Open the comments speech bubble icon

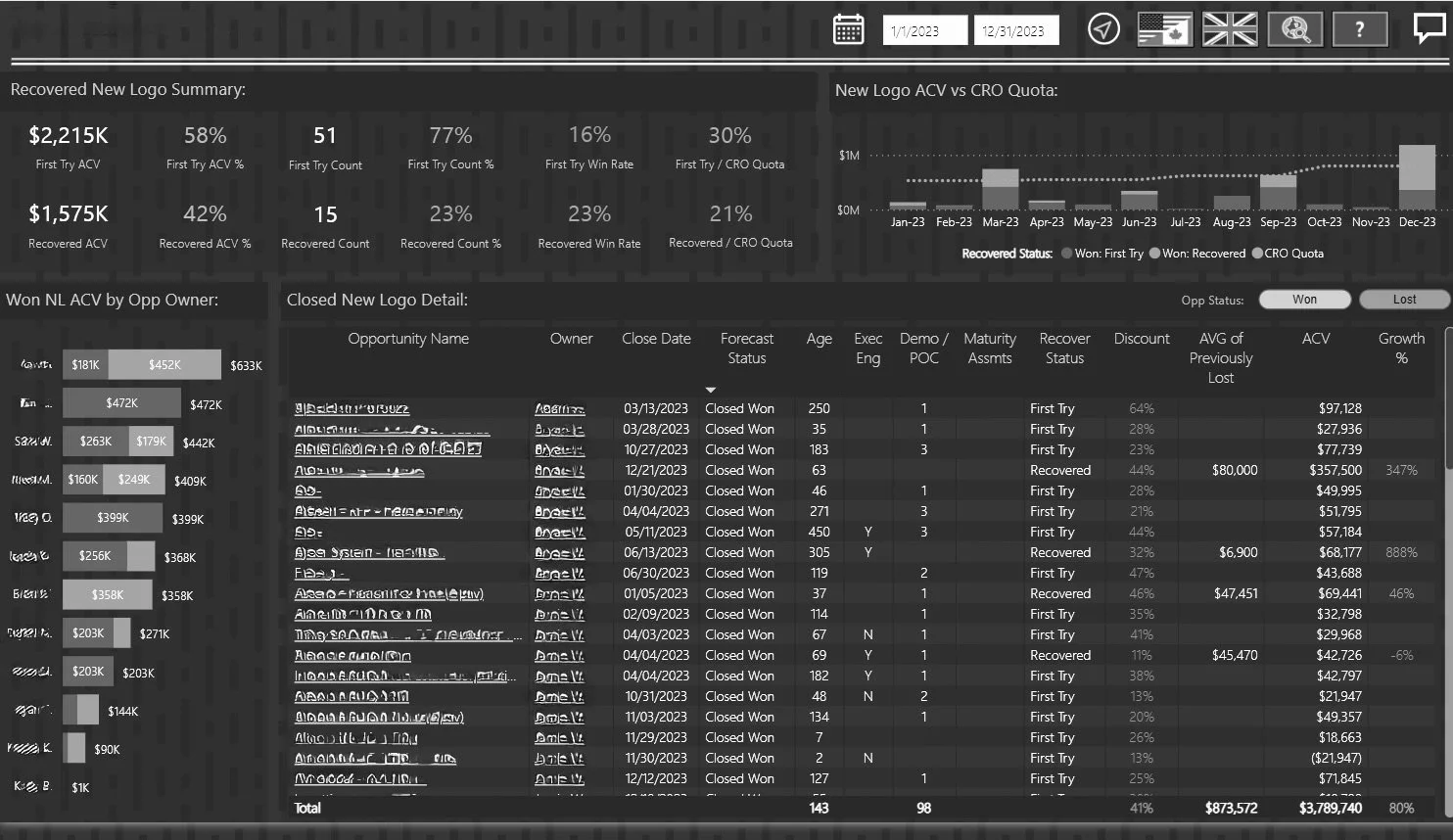pos(1430,28)
